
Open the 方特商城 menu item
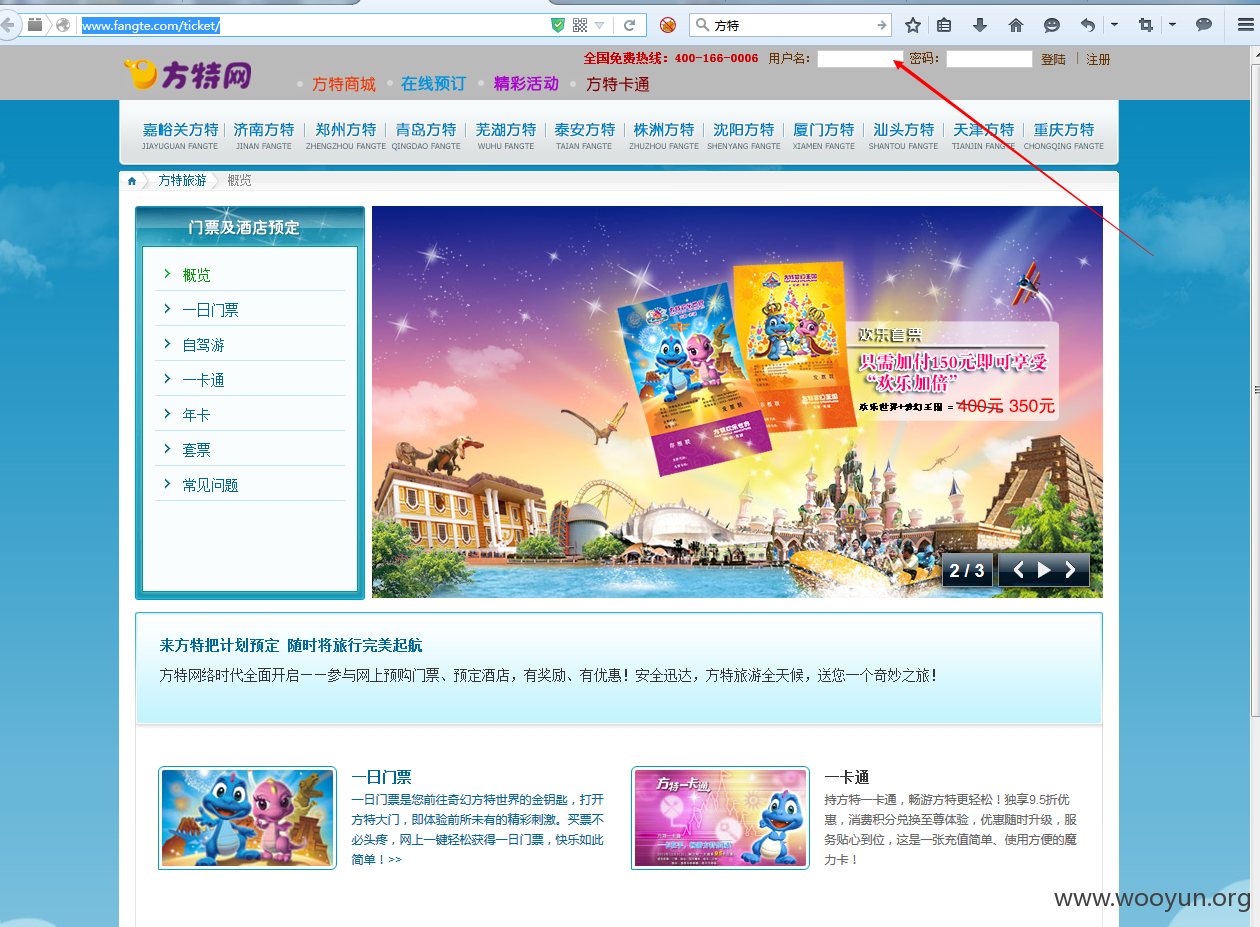tap(344, 84)
